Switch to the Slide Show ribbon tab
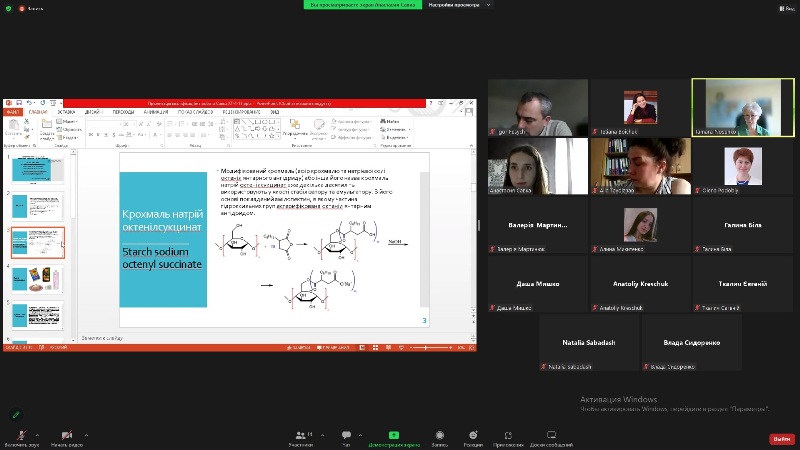This screenshot has width=800, height=450. click(195, 112)
